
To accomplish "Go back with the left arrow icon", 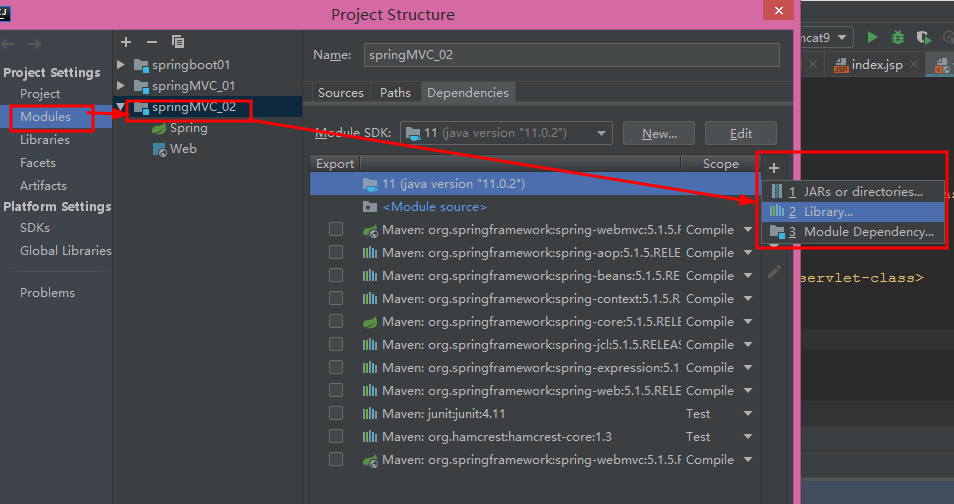I will [8, 44].
